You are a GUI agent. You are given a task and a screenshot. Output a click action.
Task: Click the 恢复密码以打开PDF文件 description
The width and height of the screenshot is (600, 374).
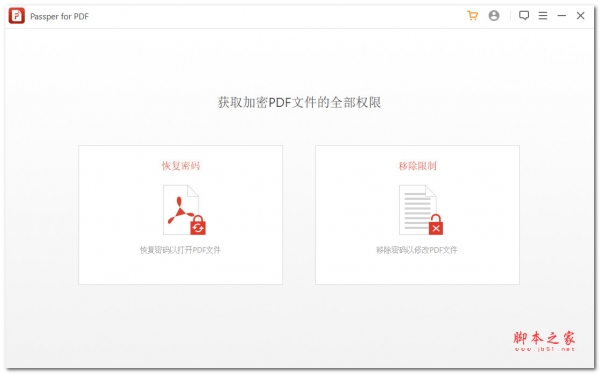[x=180, y=250]
